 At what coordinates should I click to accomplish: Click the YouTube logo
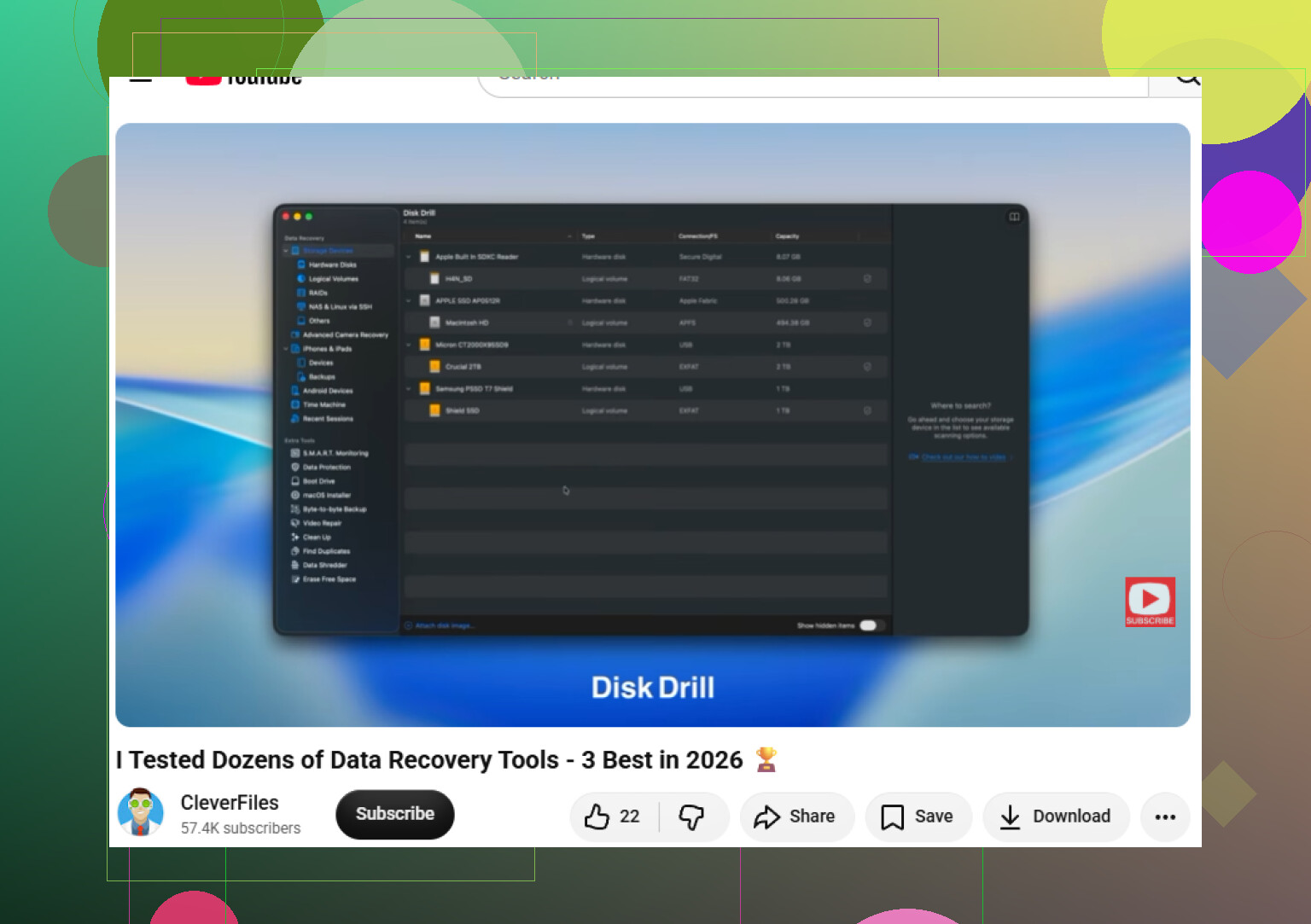pos(244,80)
